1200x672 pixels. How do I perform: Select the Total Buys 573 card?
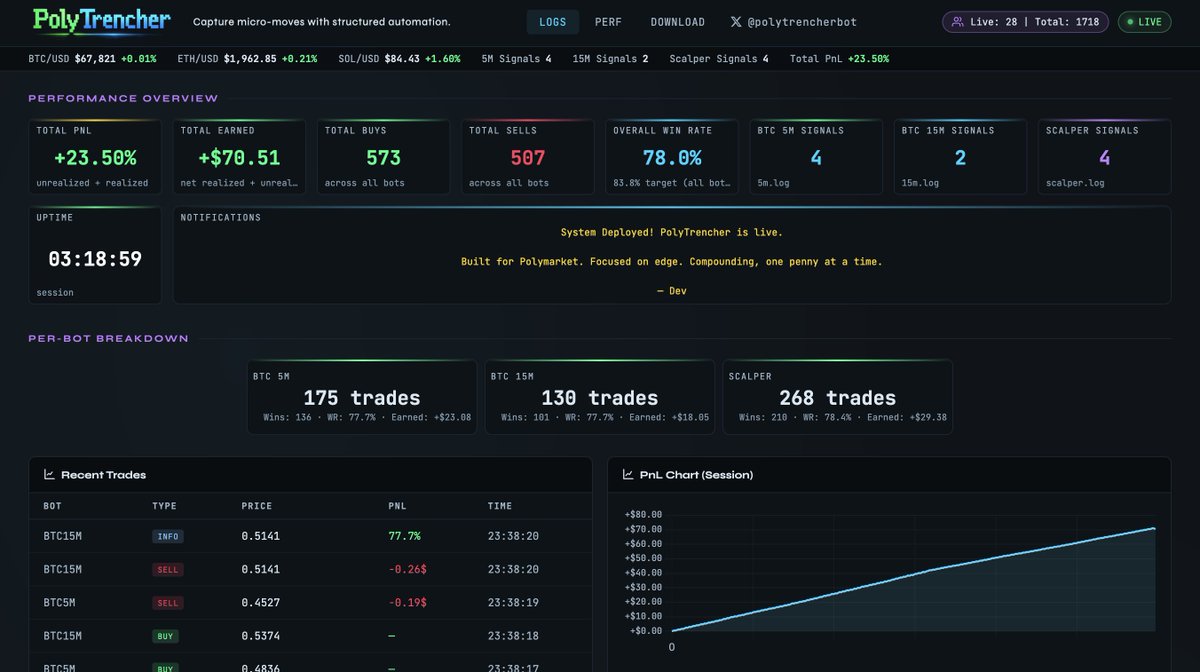[x=383, y=157]
